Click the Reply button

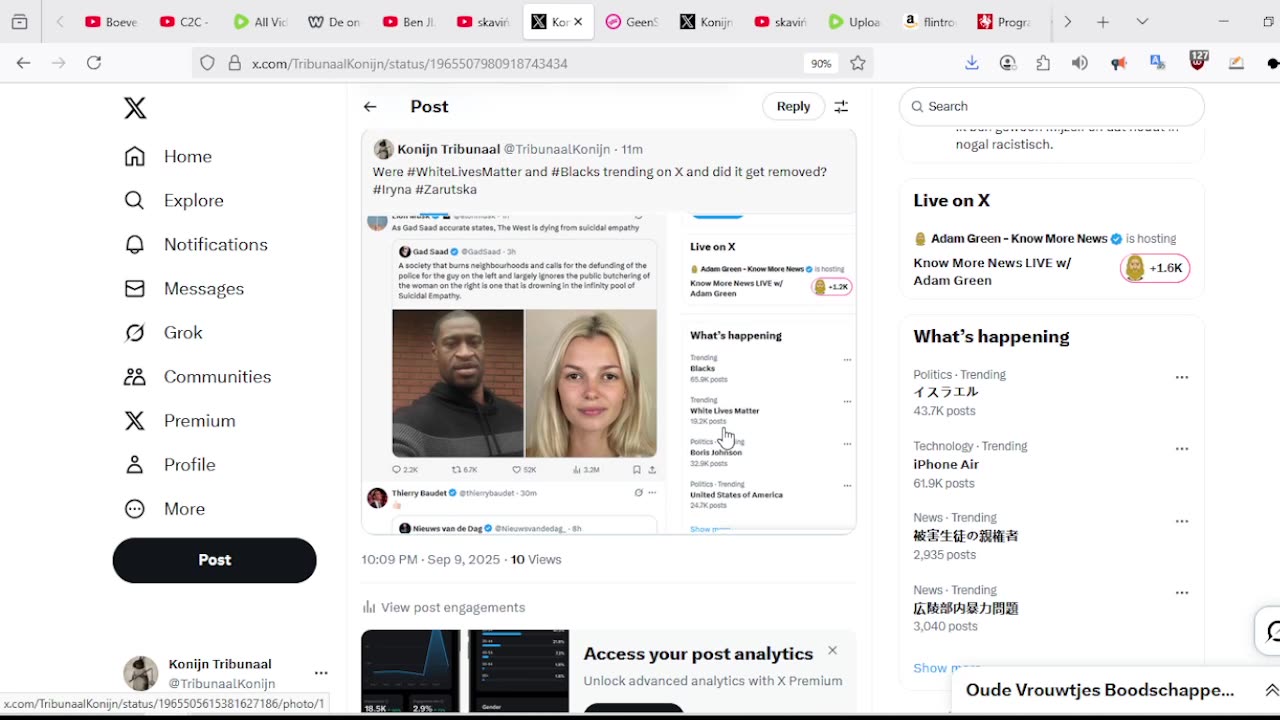click(x=793, y=106)
